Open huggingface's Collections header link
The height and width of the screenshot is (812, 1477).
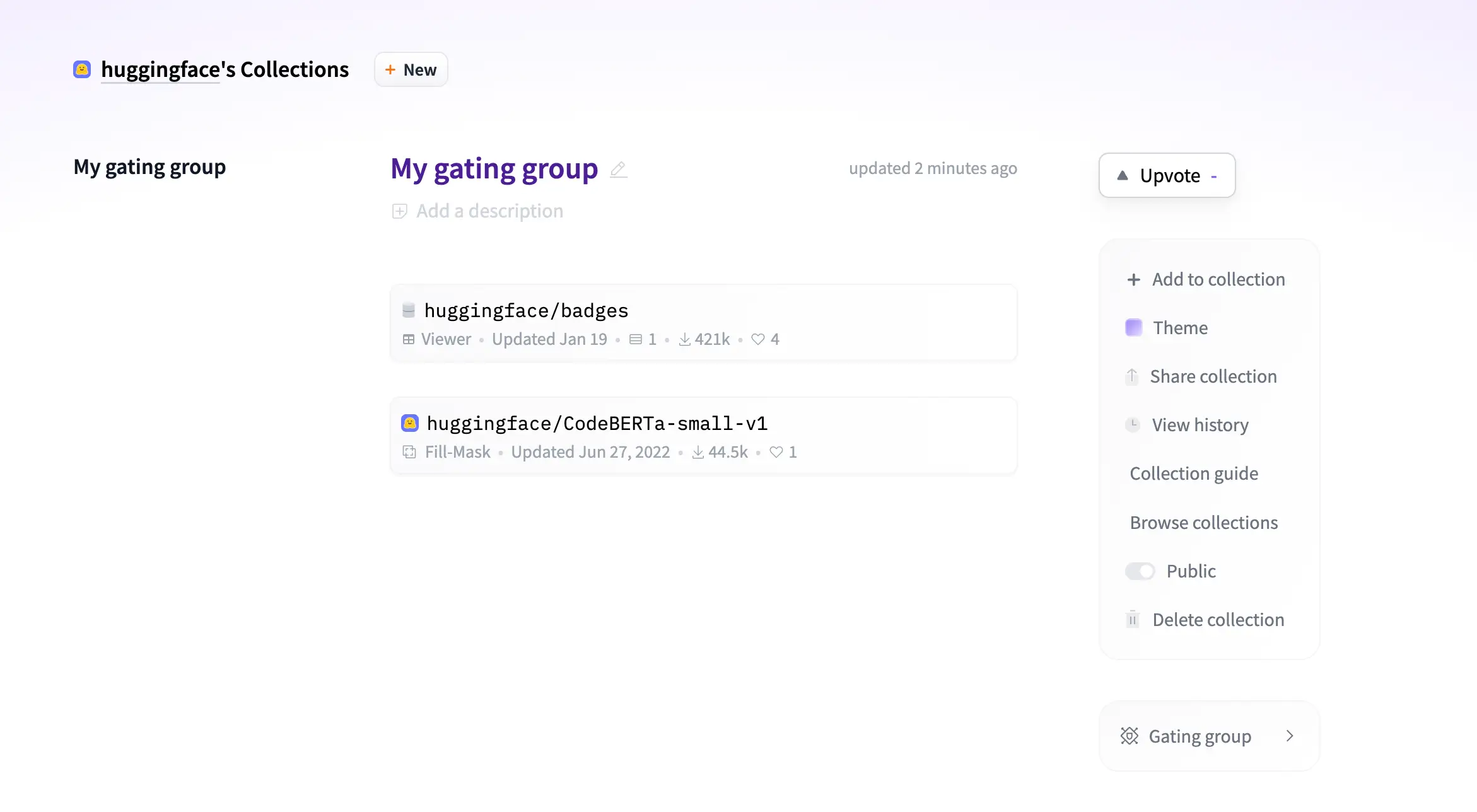(x=225, y=69)
